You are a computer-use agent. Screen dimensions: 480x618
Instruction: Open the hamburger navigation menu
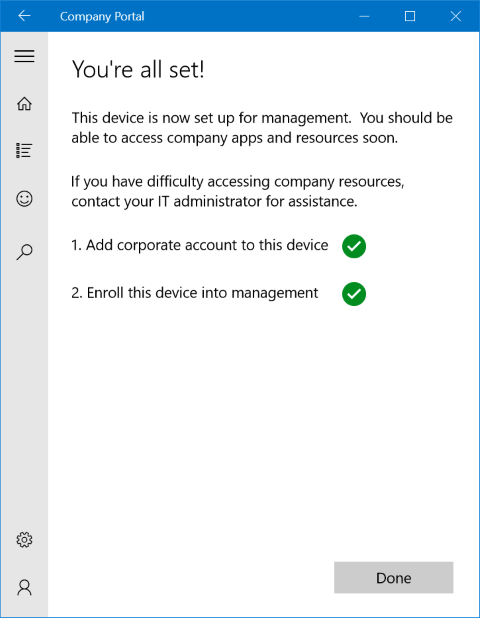(x=24, y=56)
